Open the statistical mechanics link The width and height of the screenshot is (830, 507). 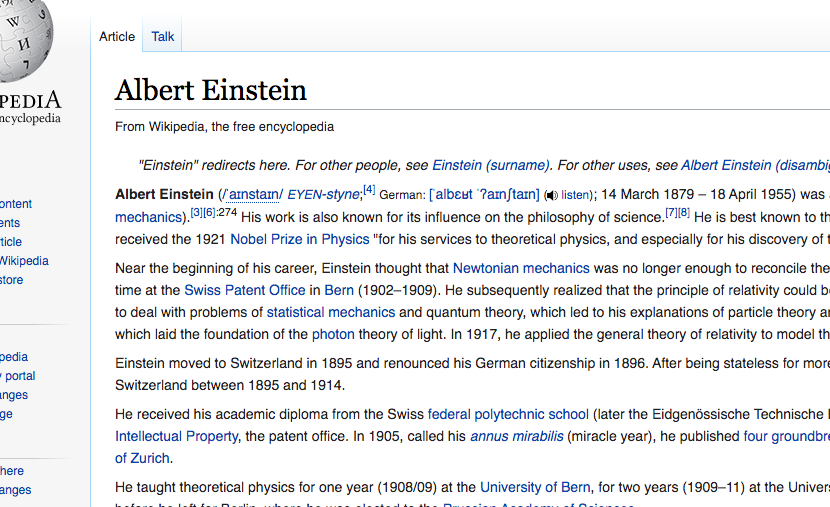(x=331, y=312)
